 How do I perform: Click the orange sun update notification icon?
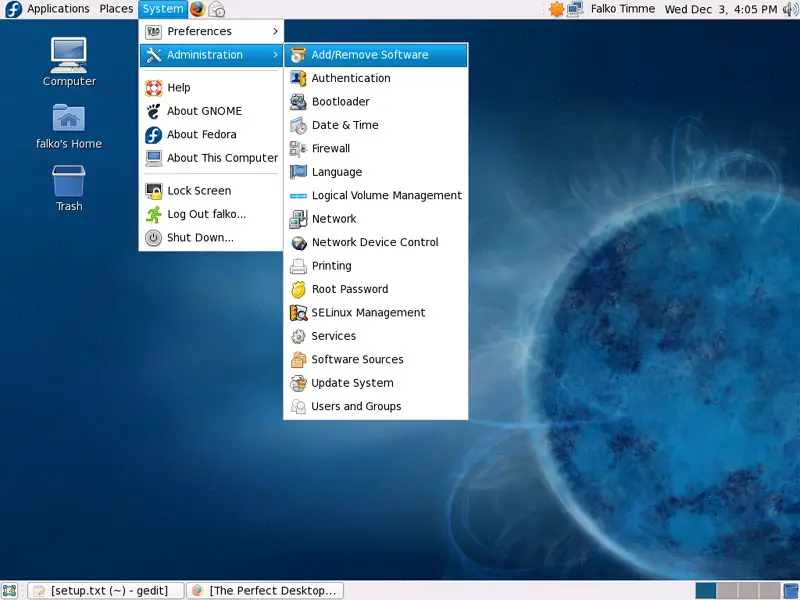coord(556,9)
